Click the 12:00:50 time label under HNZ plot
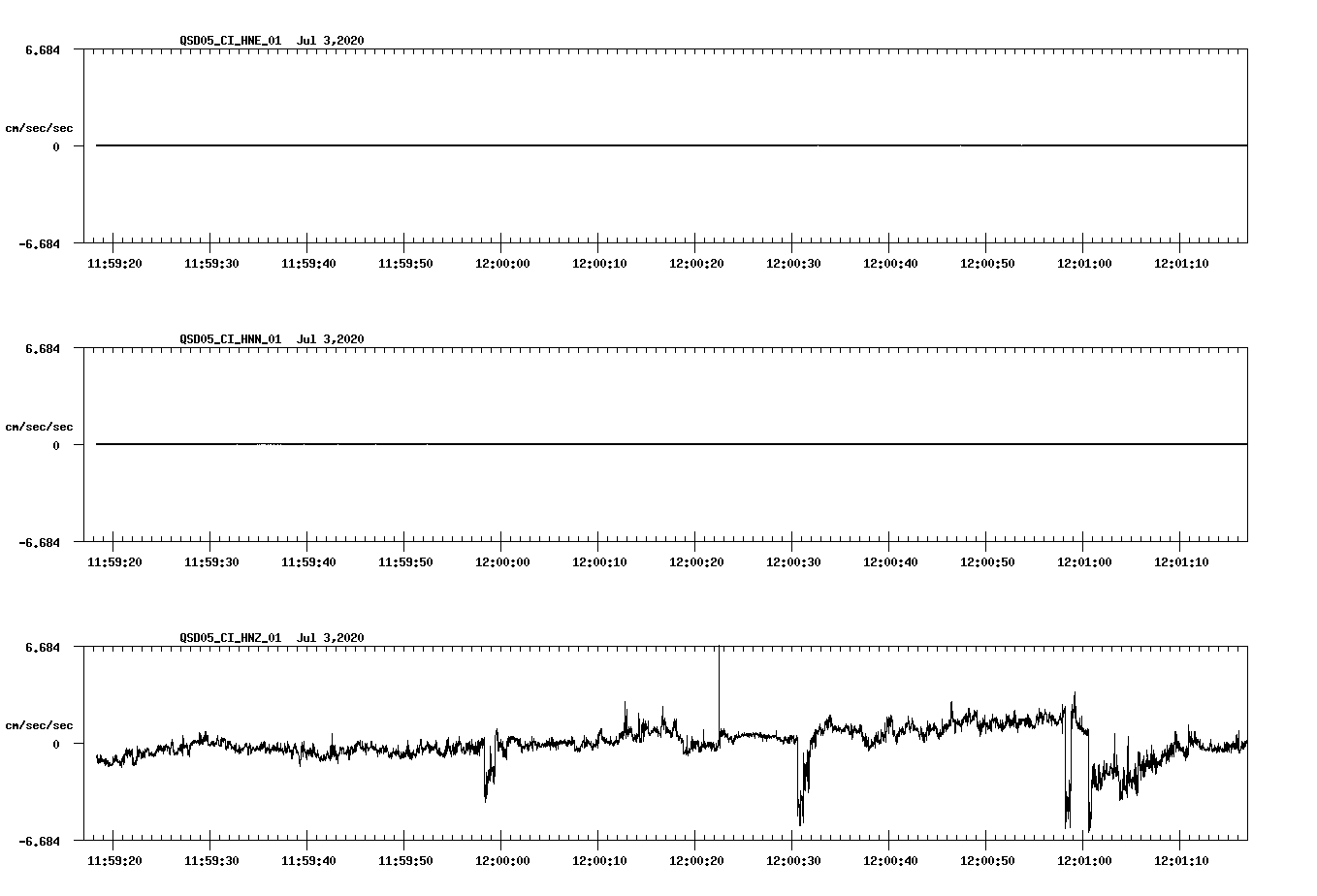This screenshot has height=896, width=1317. click(987, 860)
